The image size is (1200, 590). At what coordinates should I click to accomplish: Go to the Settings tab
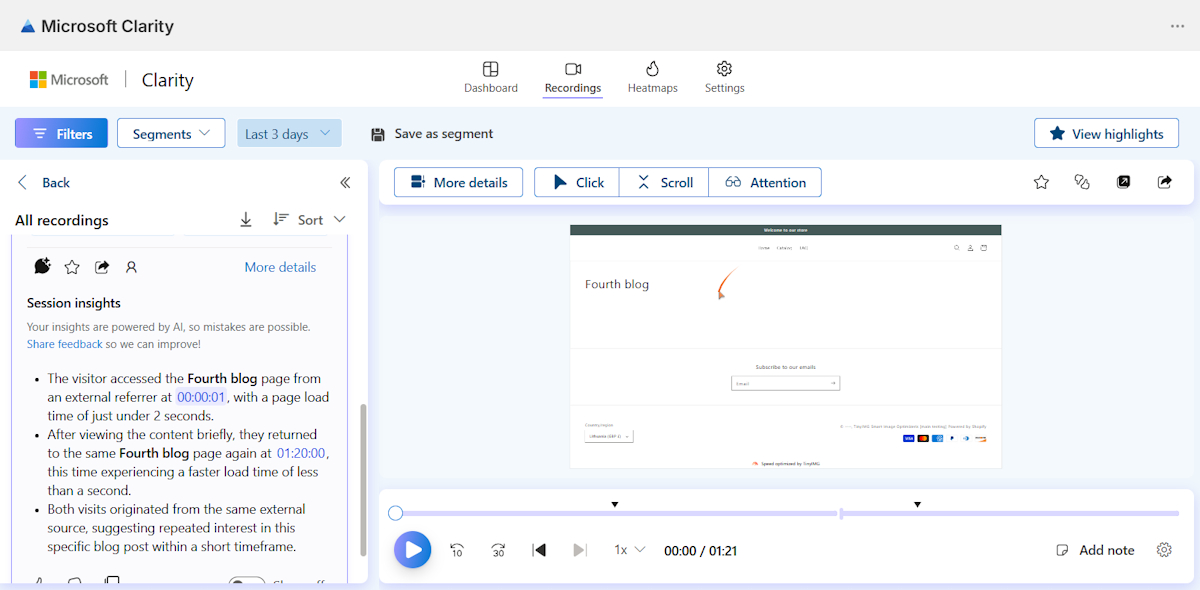(725, 77)
